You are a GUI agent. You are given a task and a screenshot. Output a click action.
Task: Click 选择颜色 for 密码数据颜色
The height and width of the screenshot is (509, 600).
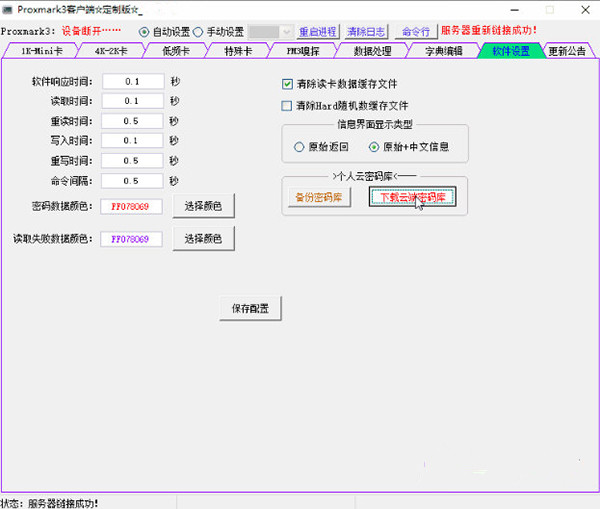point(204,206)
